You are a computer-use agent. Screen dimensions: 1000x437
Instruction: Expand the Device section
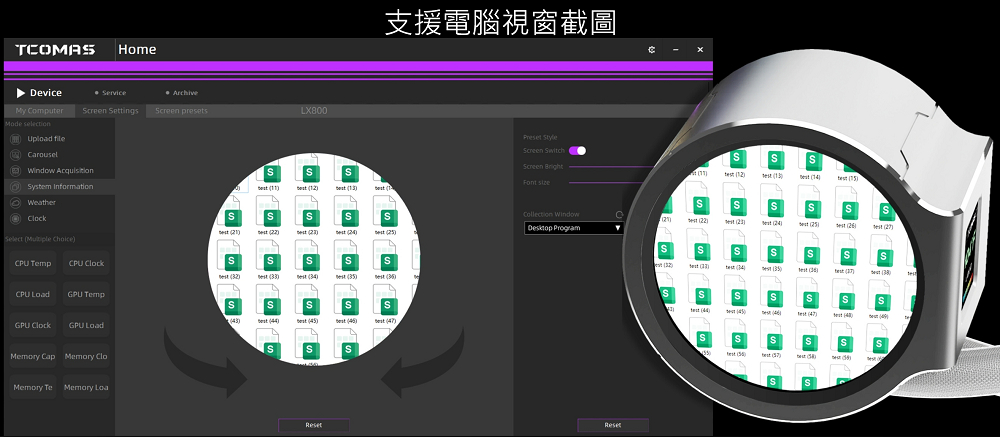click(39, 93)
